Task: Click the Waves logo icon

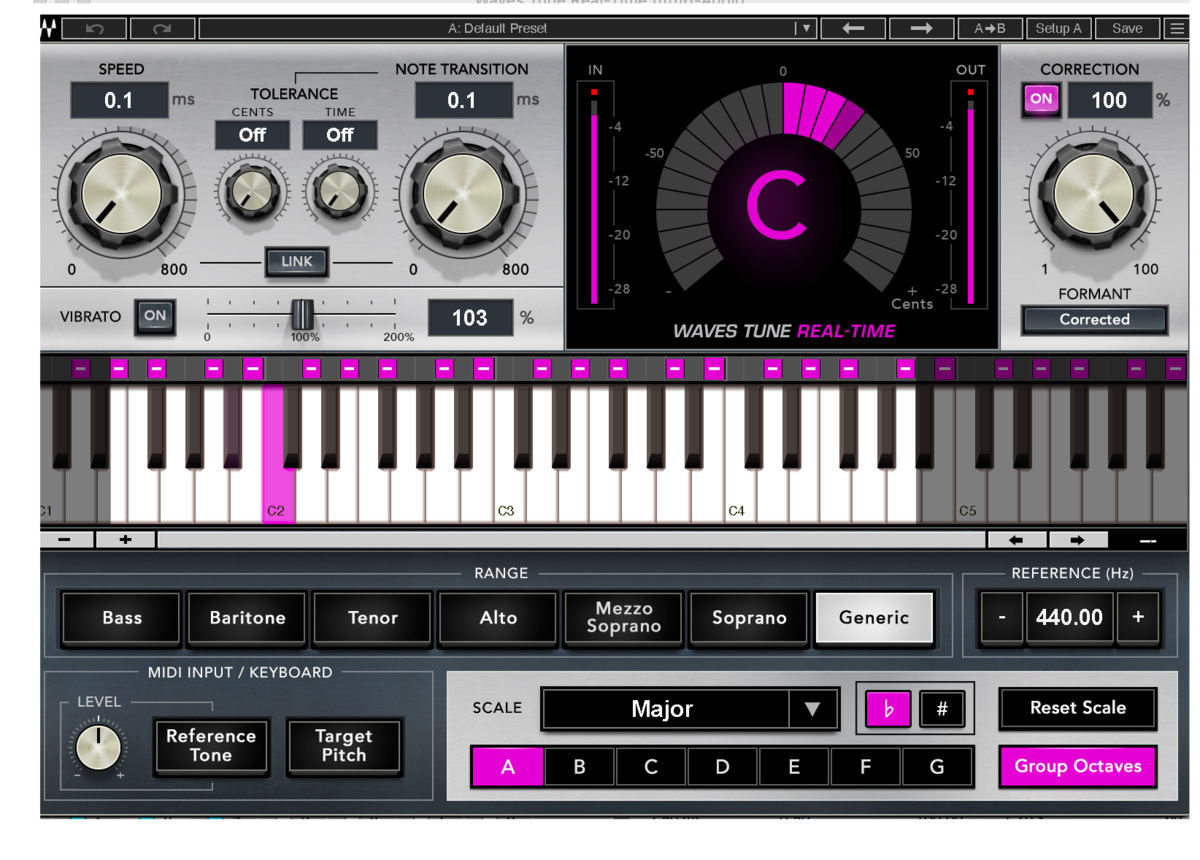Action: 50,28
